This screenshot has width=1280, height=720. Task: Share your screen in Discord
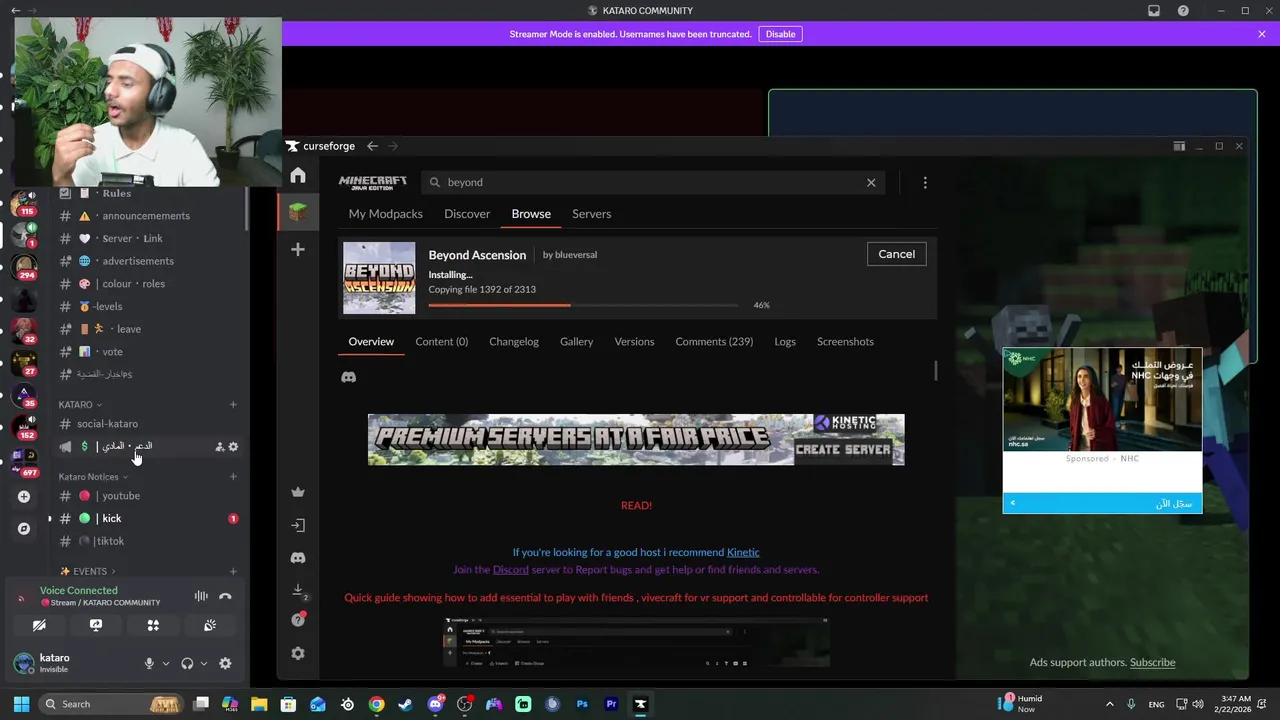point(96,625)
